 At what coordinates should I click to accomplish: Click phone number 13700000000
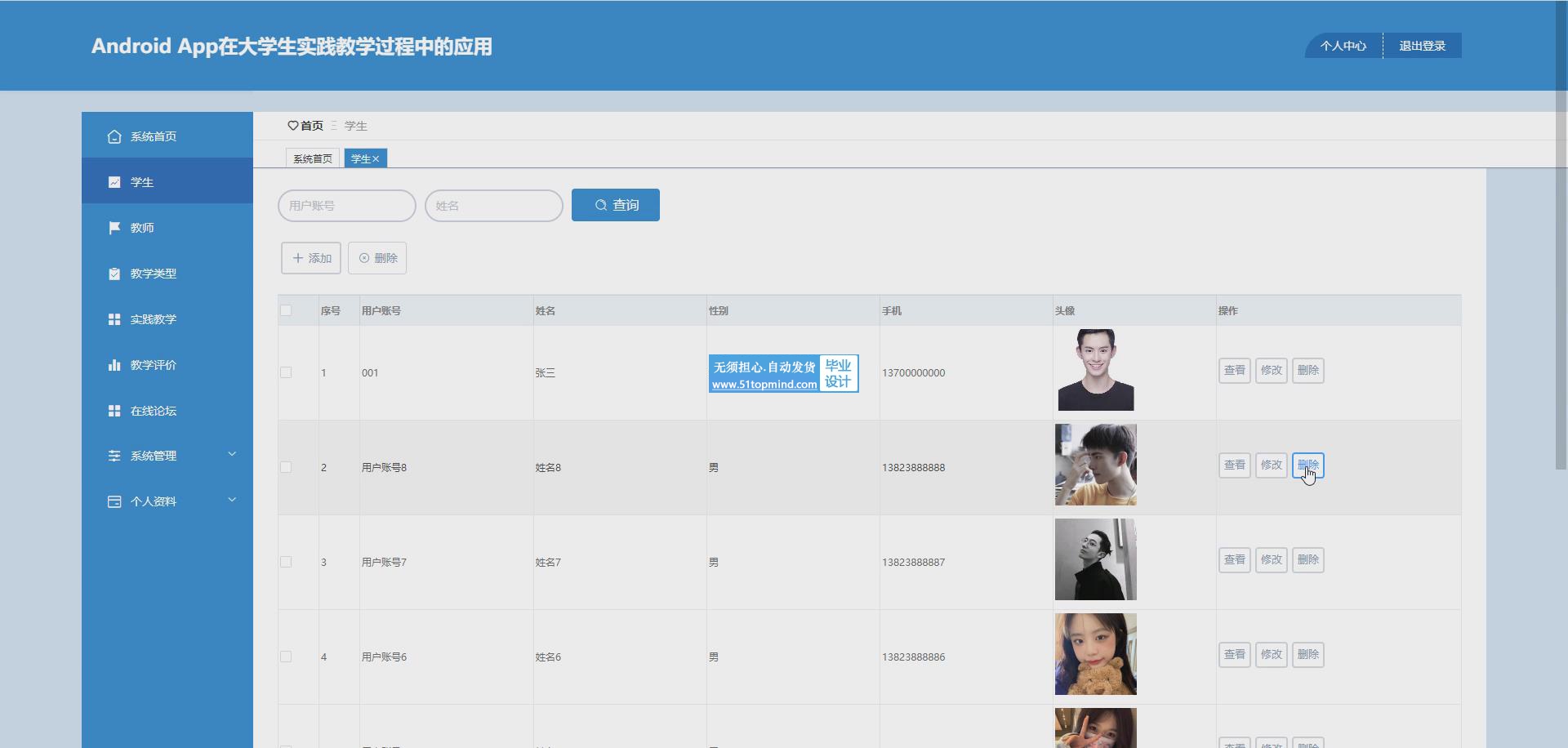pos(914,373)
